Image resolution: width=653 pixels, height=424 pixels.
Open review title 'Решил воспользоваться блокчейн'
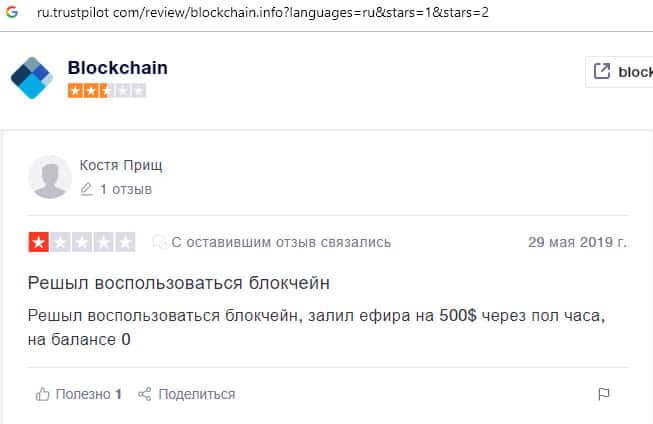point(179,283)
